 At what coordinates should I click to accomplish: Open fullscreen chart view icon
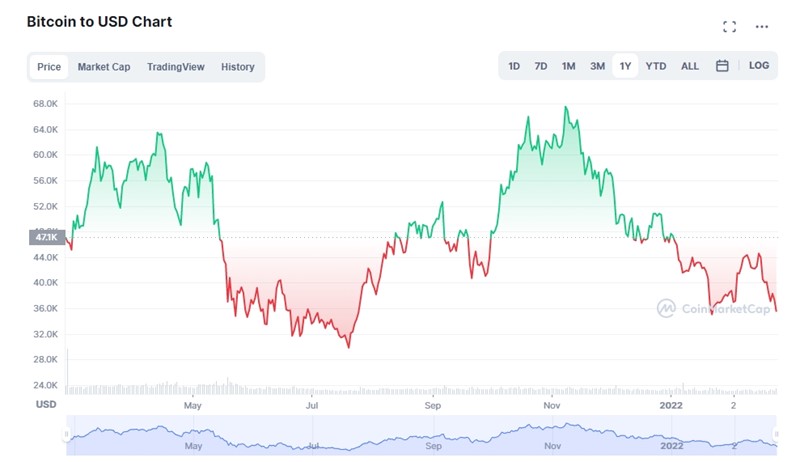coord(729,27)
